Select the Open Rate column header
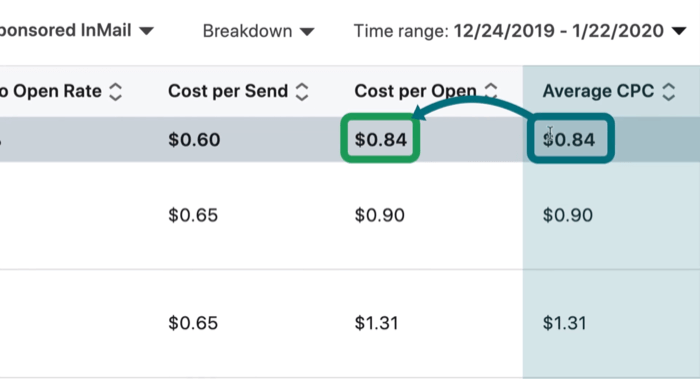This screenshot has width=700, height=379. click(x=51, y=91)
